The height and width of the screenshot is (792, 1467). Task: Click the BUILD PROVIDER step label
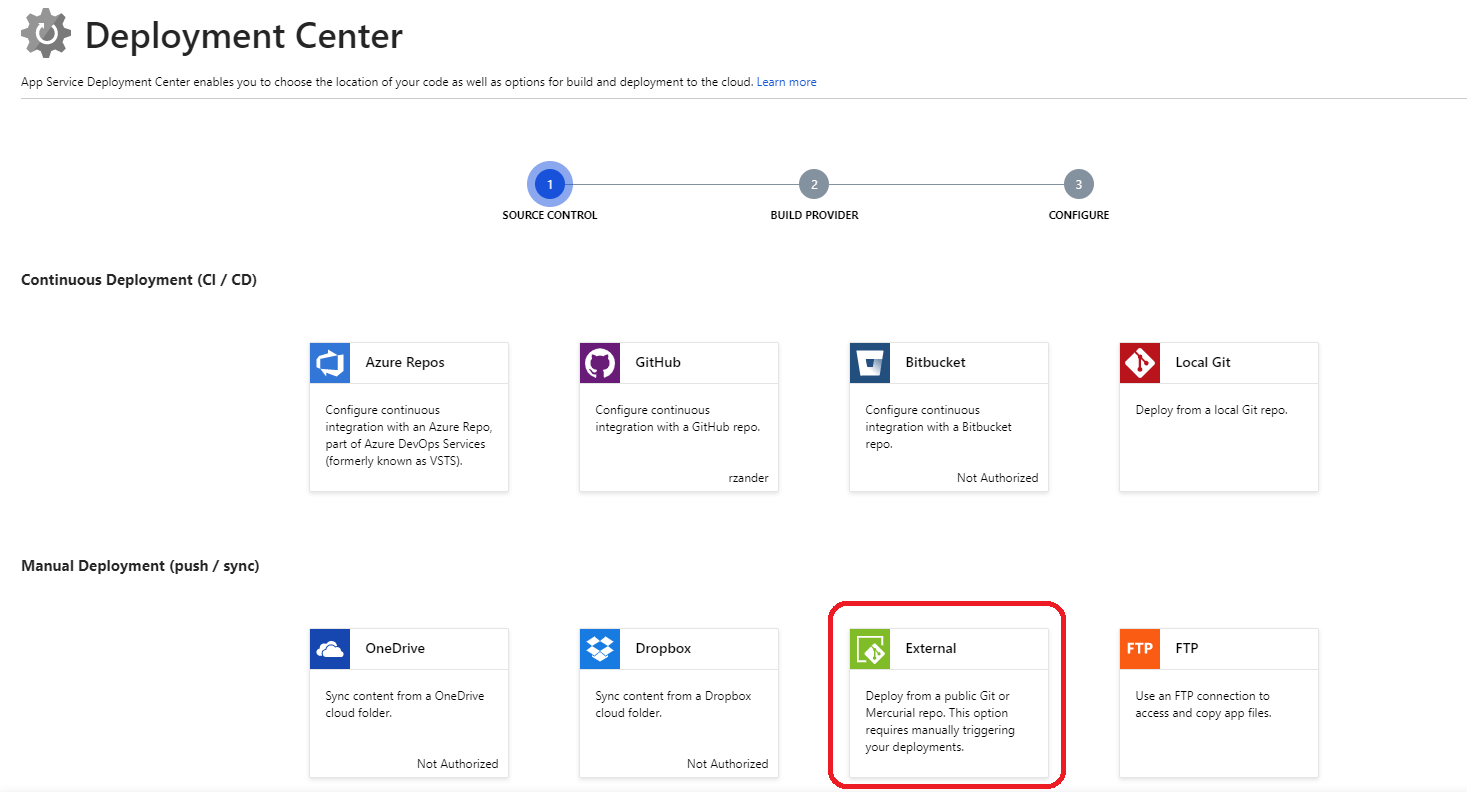814,215
